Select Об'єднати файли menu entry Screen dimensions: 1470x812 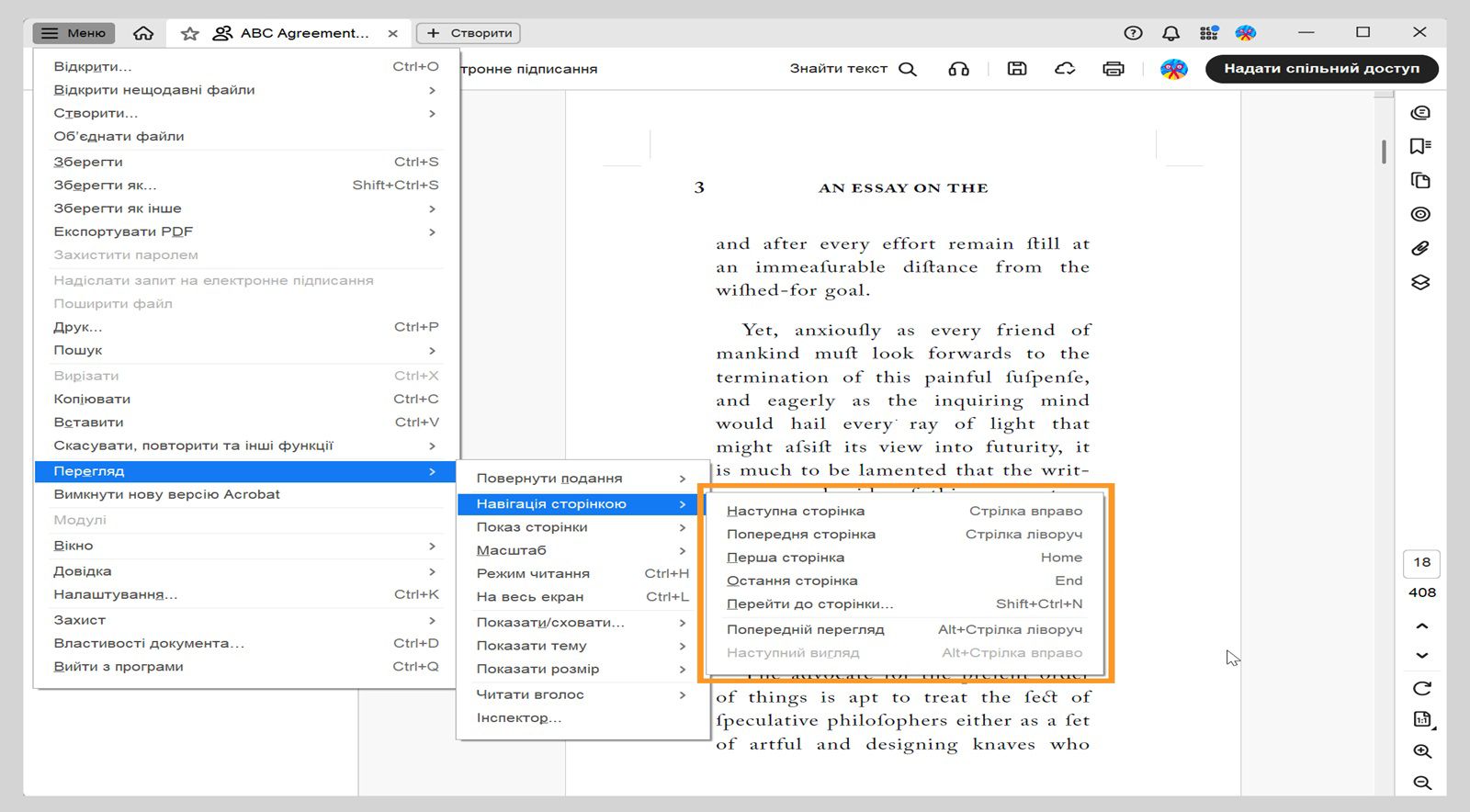pos(245,136)
